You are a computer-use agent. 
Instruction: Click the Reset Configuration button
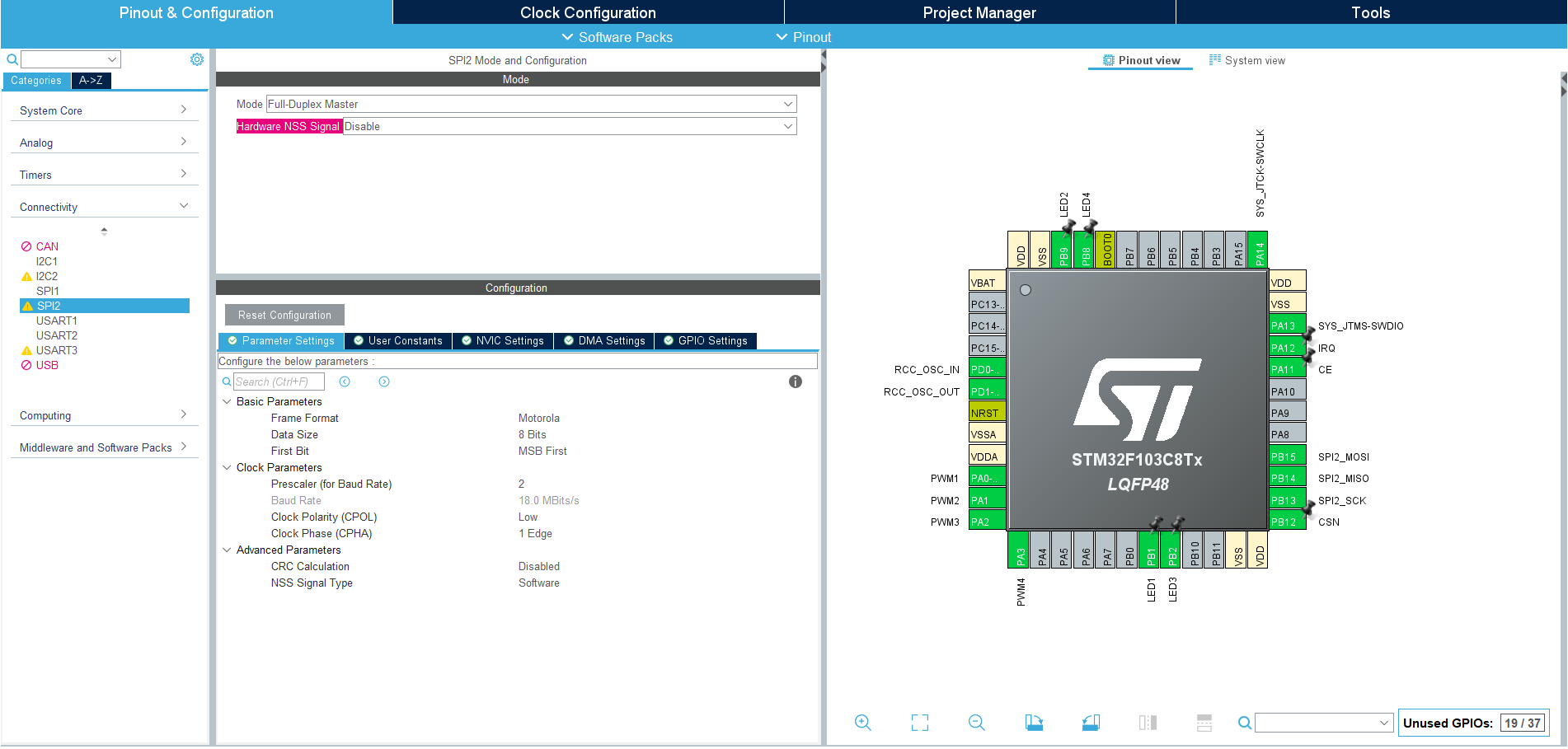click(284, 315)
